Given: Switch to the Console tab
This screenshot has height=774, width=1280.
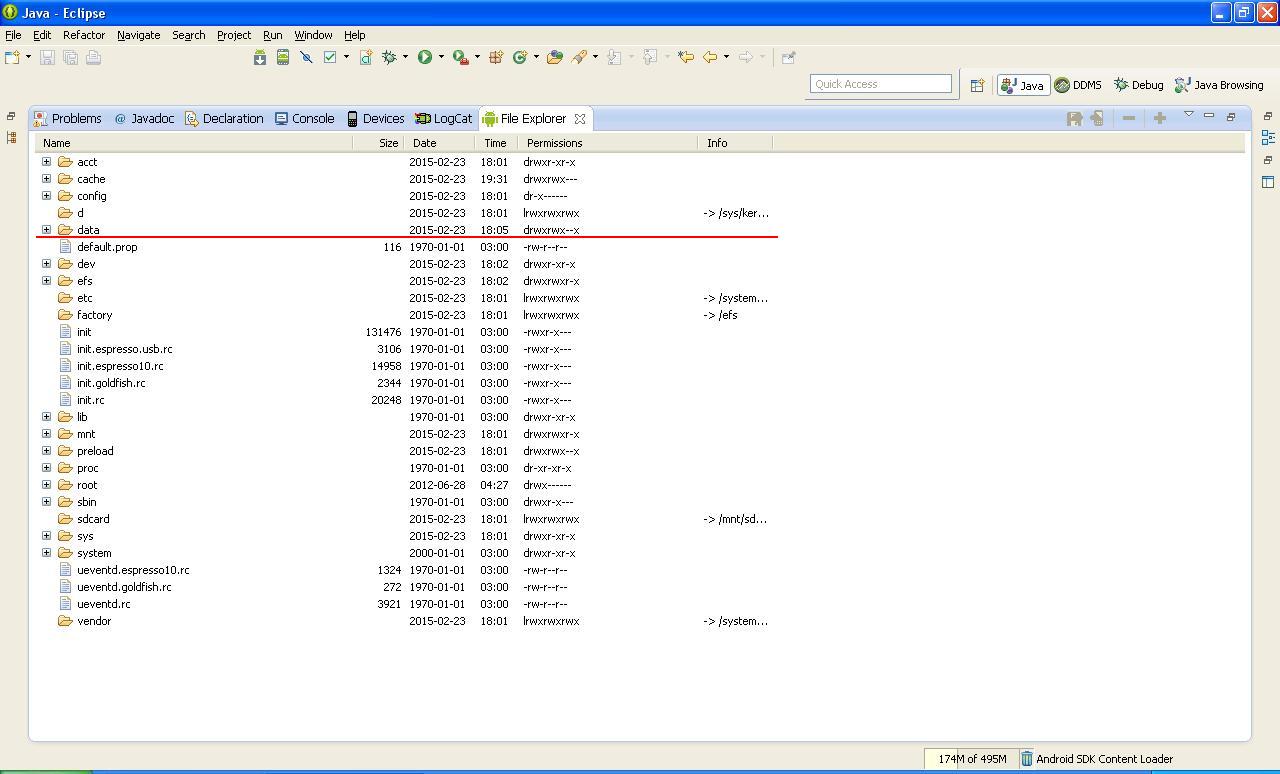Looking at the screenshot, I should click(x=304, y=119).
